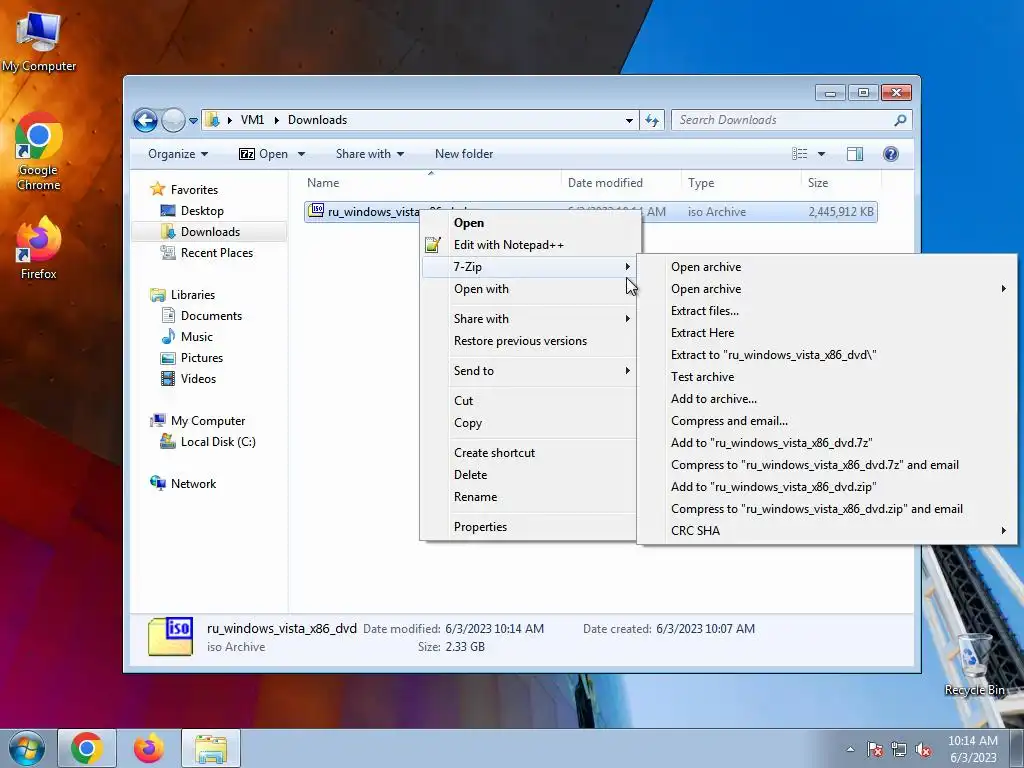Click the Notepad++ icon in context menu
This screenshot has height=768, width=1024.
coord(432,245)
